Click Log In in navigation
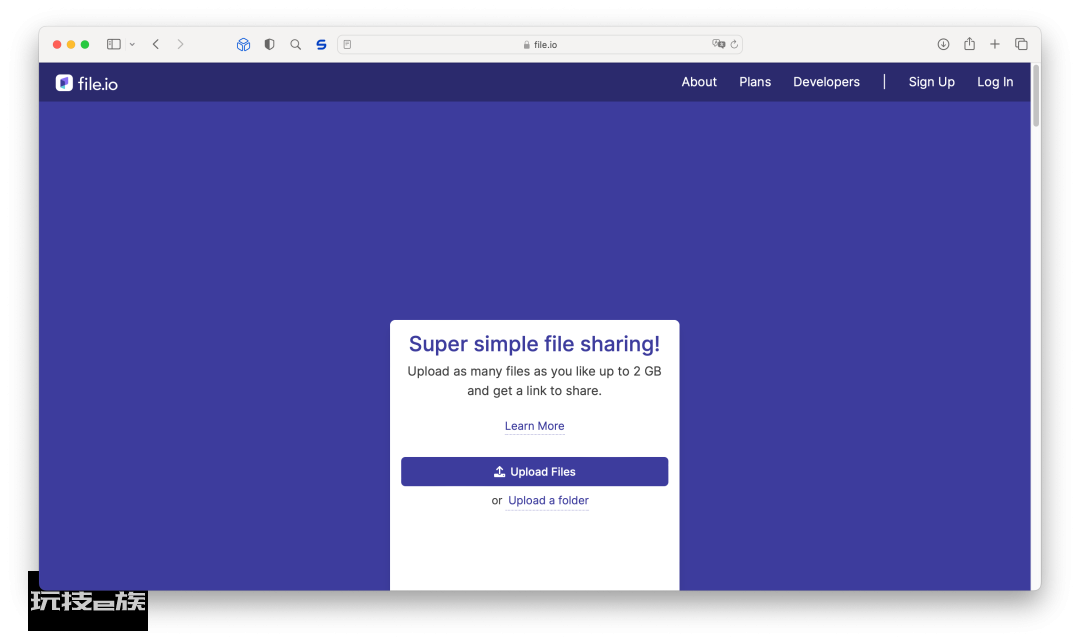This screenshot has width=1080, height=642. coord(995,82)
